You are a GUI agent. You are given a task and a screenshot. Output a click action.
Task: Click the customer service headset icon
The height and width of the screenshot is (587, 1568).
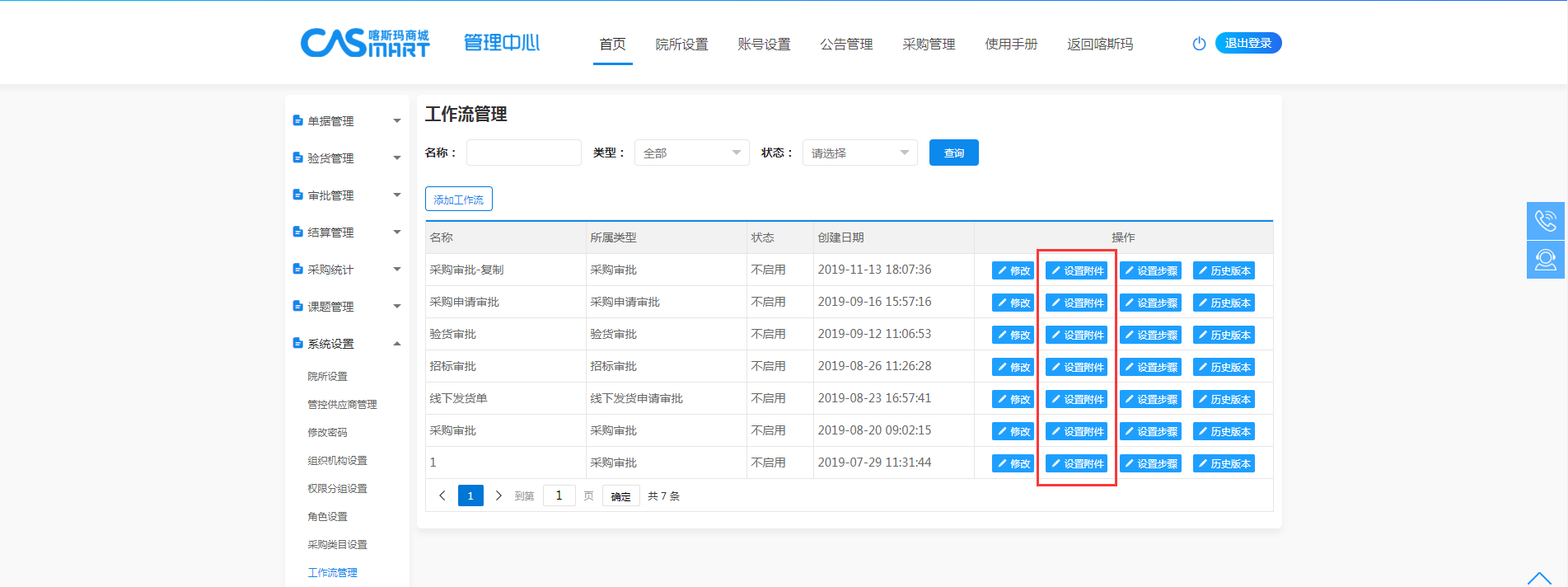click(1545, 260)
